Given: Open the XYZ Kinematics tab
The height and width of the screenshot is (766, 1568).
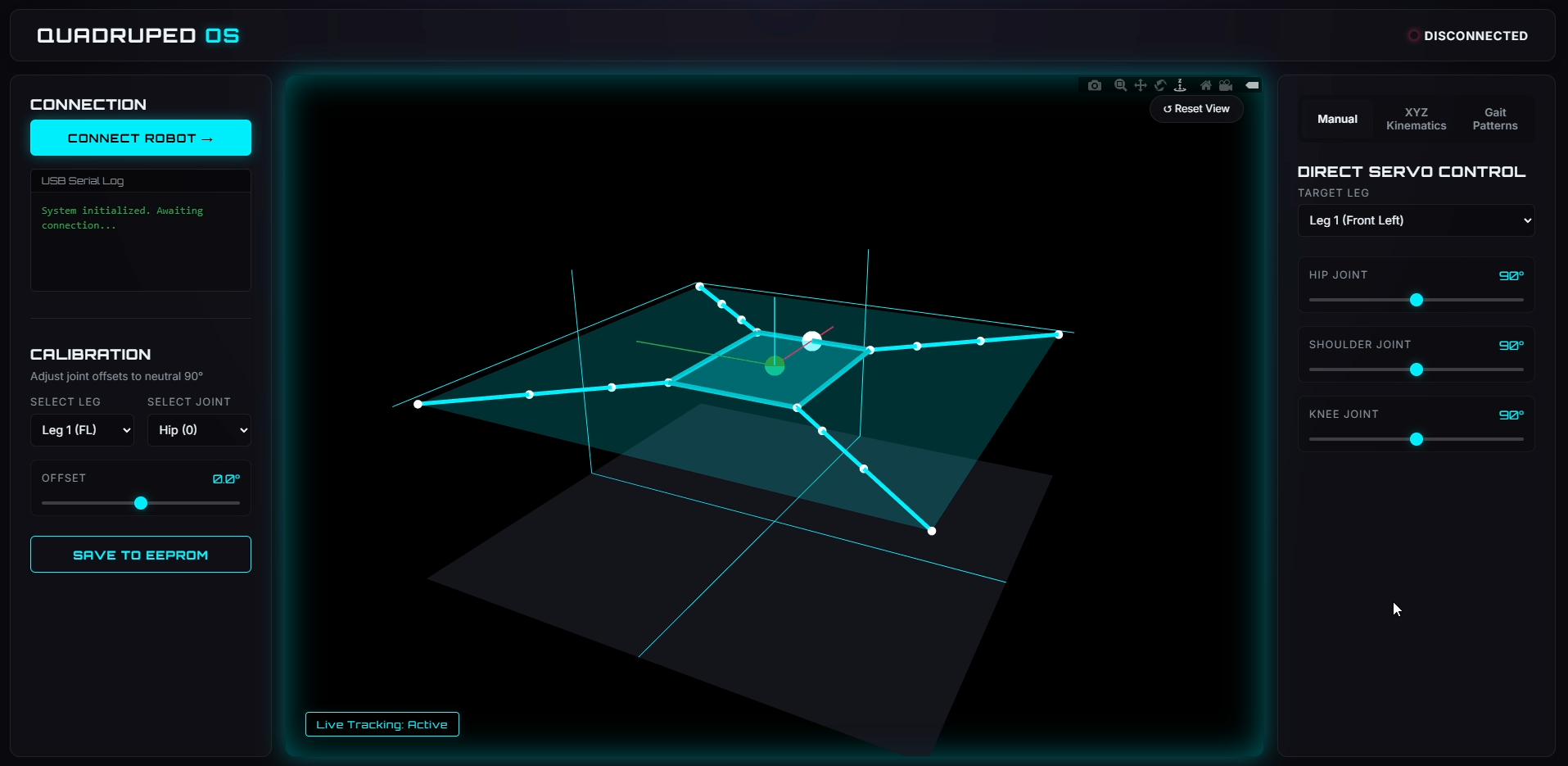Looking at the screenshot, I should (x=1416, y=119).
